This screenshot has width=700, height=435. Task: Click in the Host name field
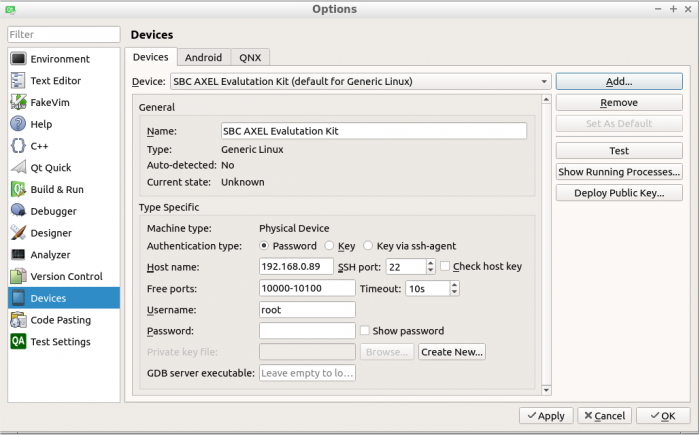tap(295, 267)
